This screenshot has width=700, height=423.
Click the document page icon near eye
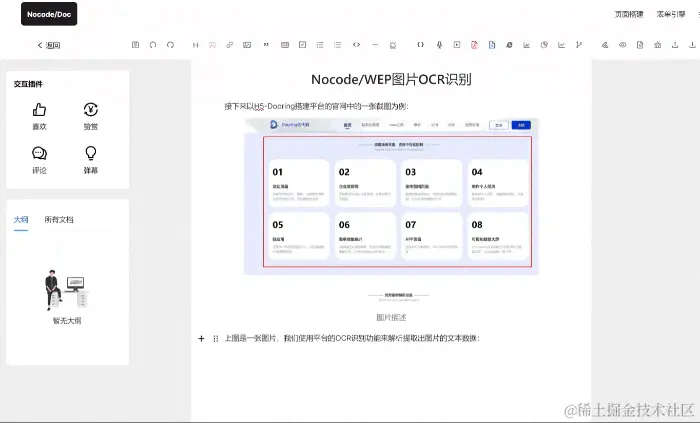coord(640,45)
